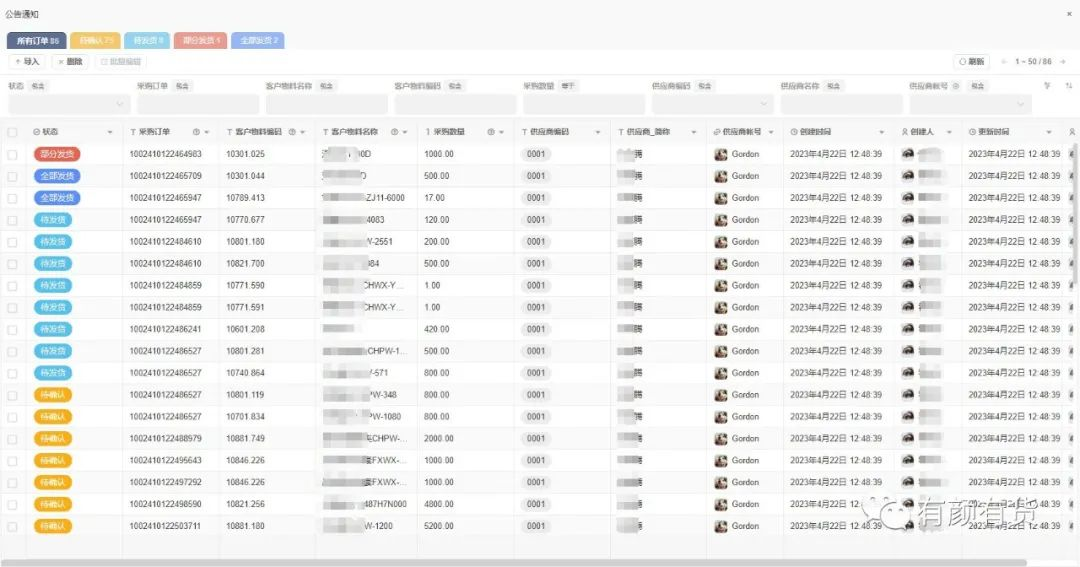Click the 导入 import button
Screen dimensions: 1080x567
click(x=26, y=62)
